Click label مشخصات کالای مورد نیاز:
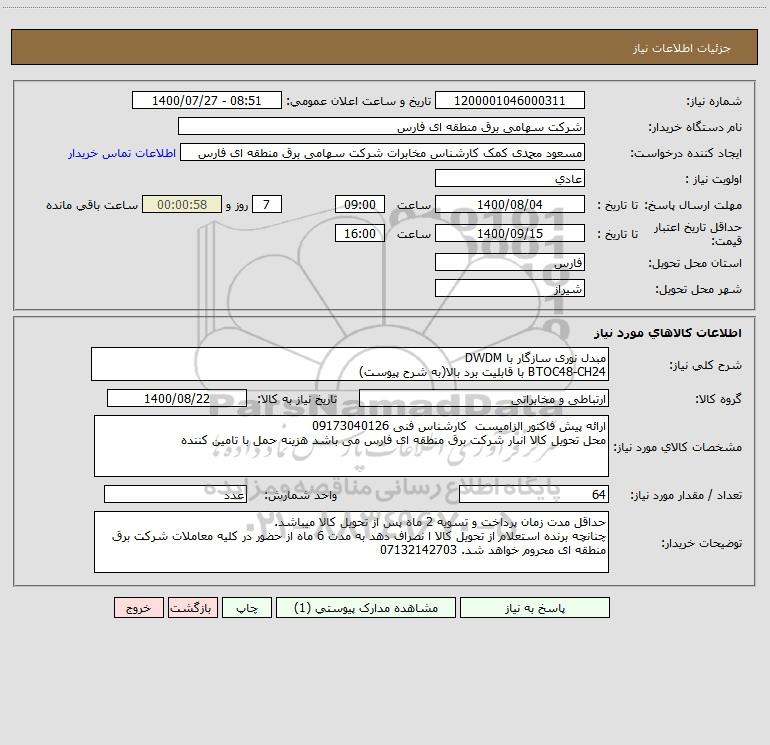 point(678,447)
